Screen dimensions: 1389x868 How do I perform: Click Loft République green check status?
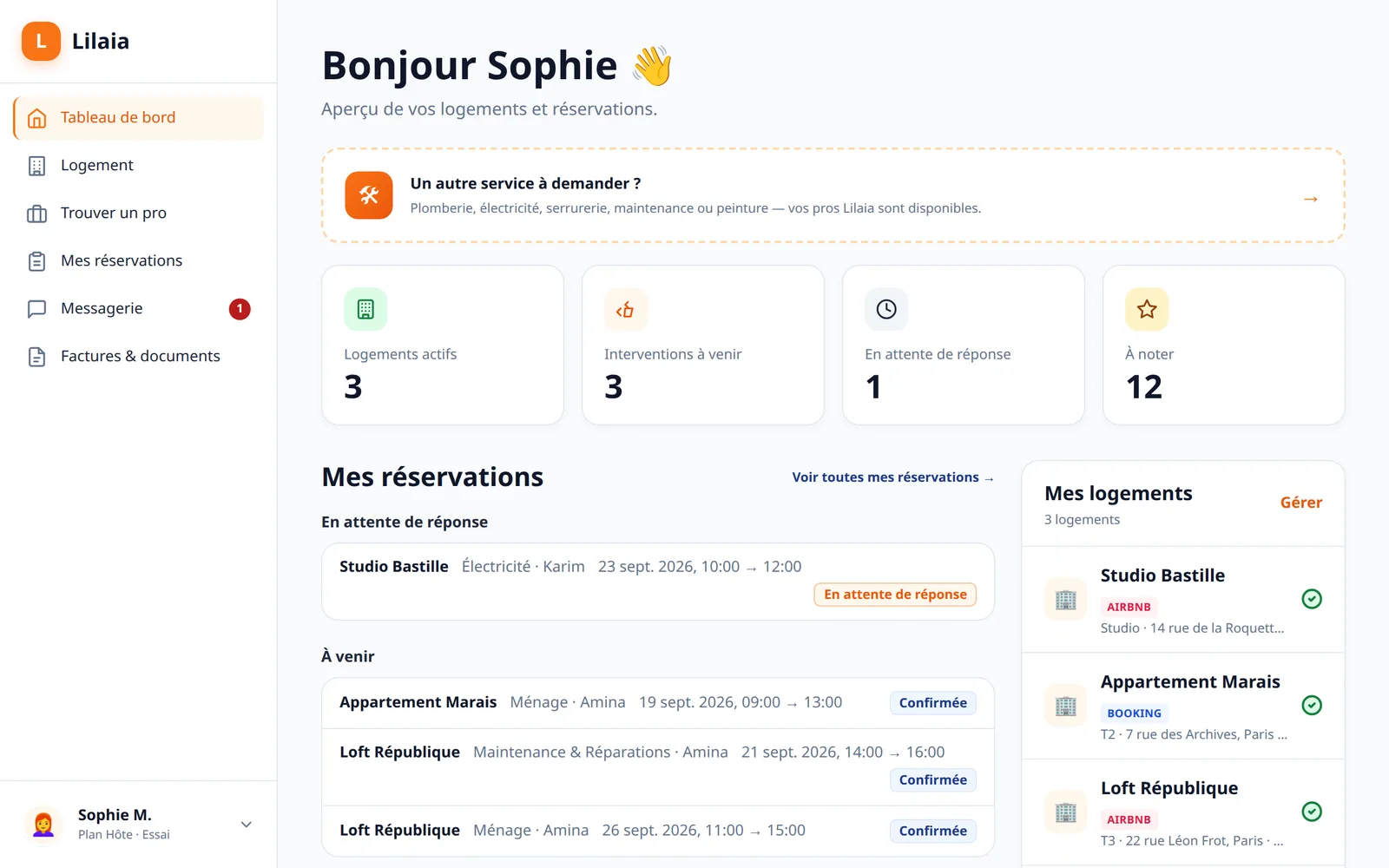(1312, 812)
